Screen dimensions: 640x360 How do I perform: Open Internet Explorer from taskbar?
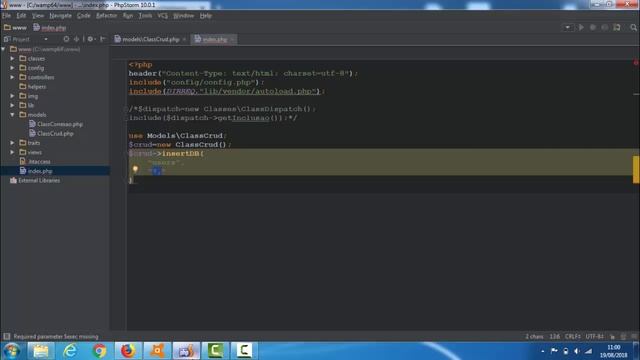tap(70, 351)
